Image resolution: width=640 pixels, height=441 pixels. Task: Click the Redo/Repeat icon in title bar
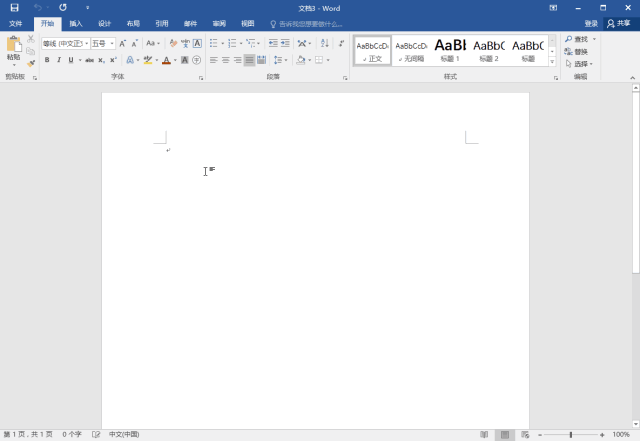pyautogui.click(x=62, y=7)
